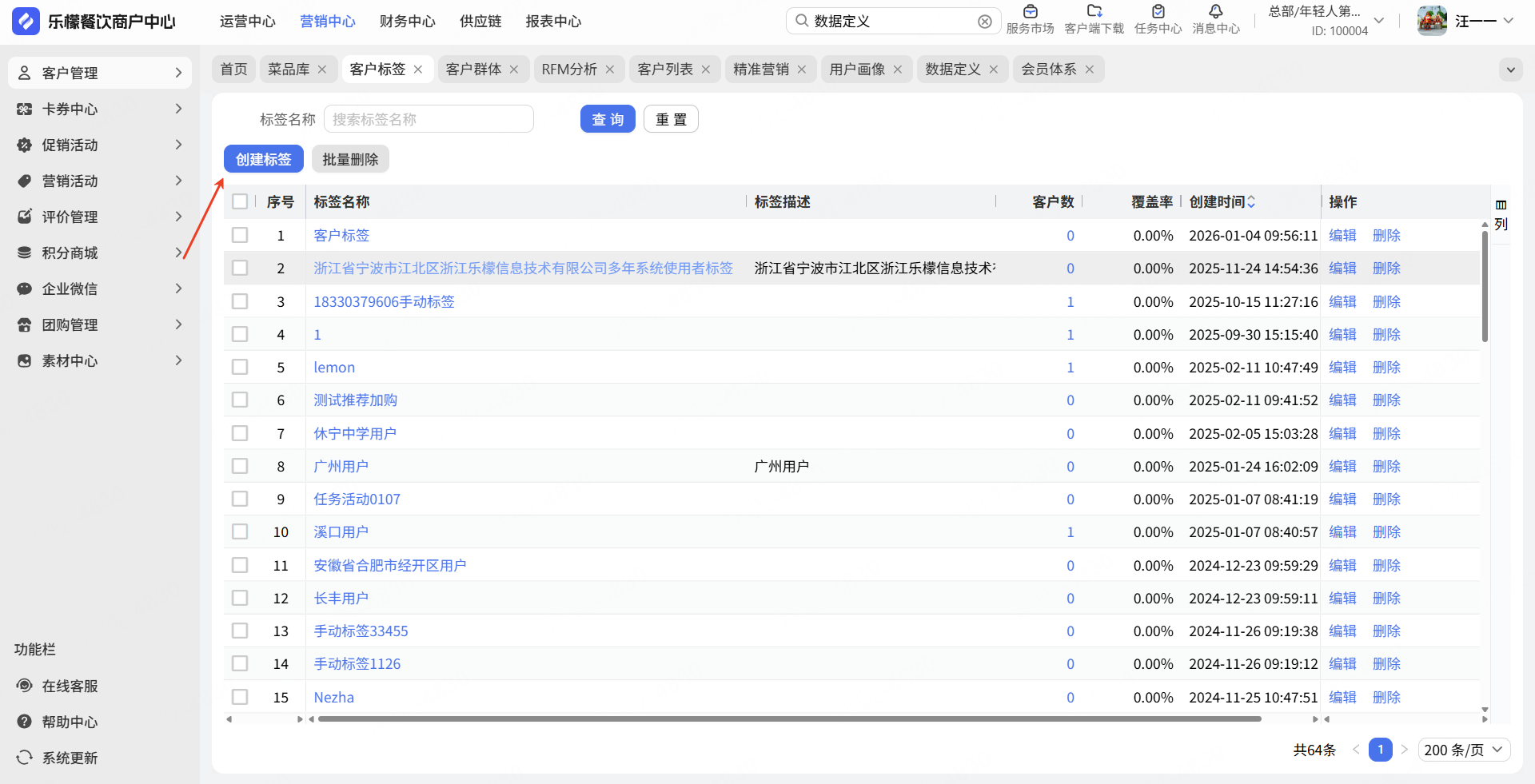Click the 客户端下载 download icon
1535x784 pixels.
1094,12
